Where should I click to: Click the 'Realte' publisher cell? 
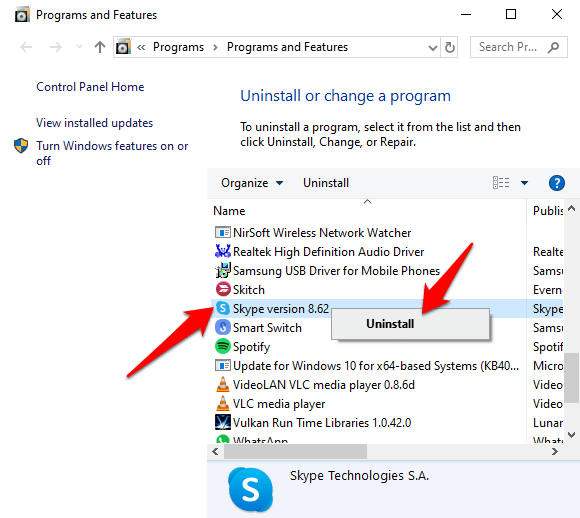(548, 252)
